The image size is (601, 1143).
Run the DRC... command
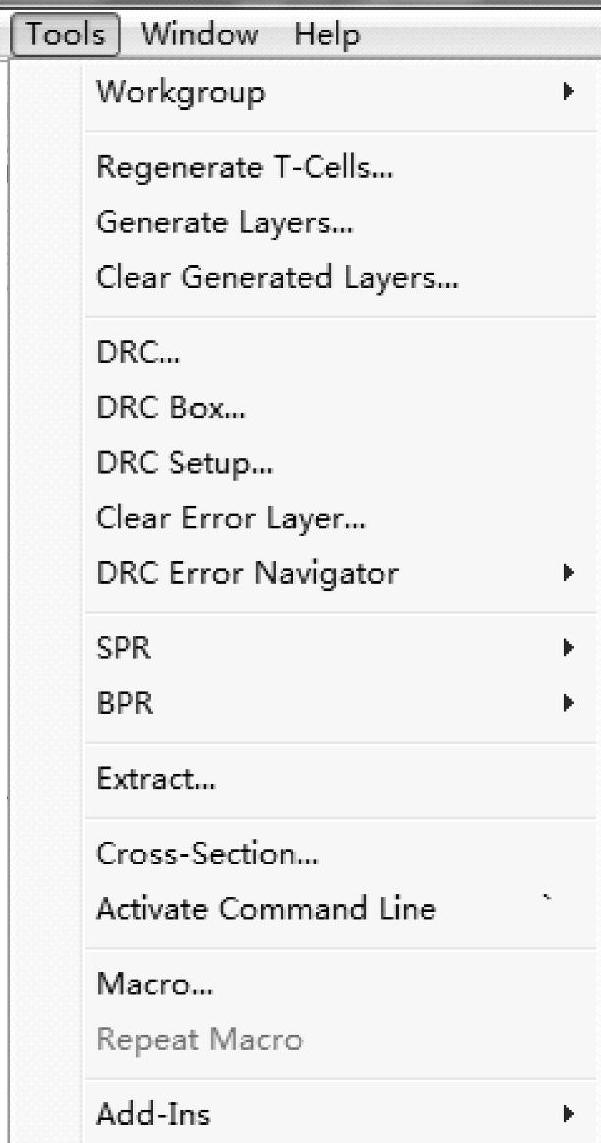click(x=139, y=352)
